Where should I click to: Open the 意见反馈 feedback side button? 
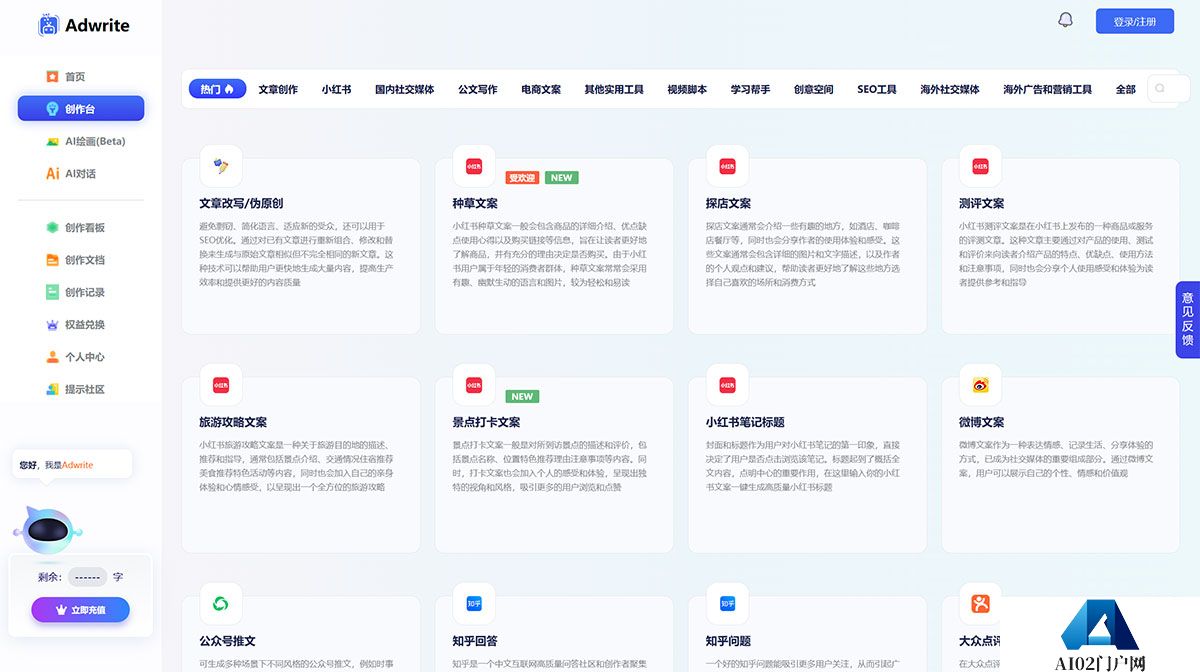click(1188, 319)
